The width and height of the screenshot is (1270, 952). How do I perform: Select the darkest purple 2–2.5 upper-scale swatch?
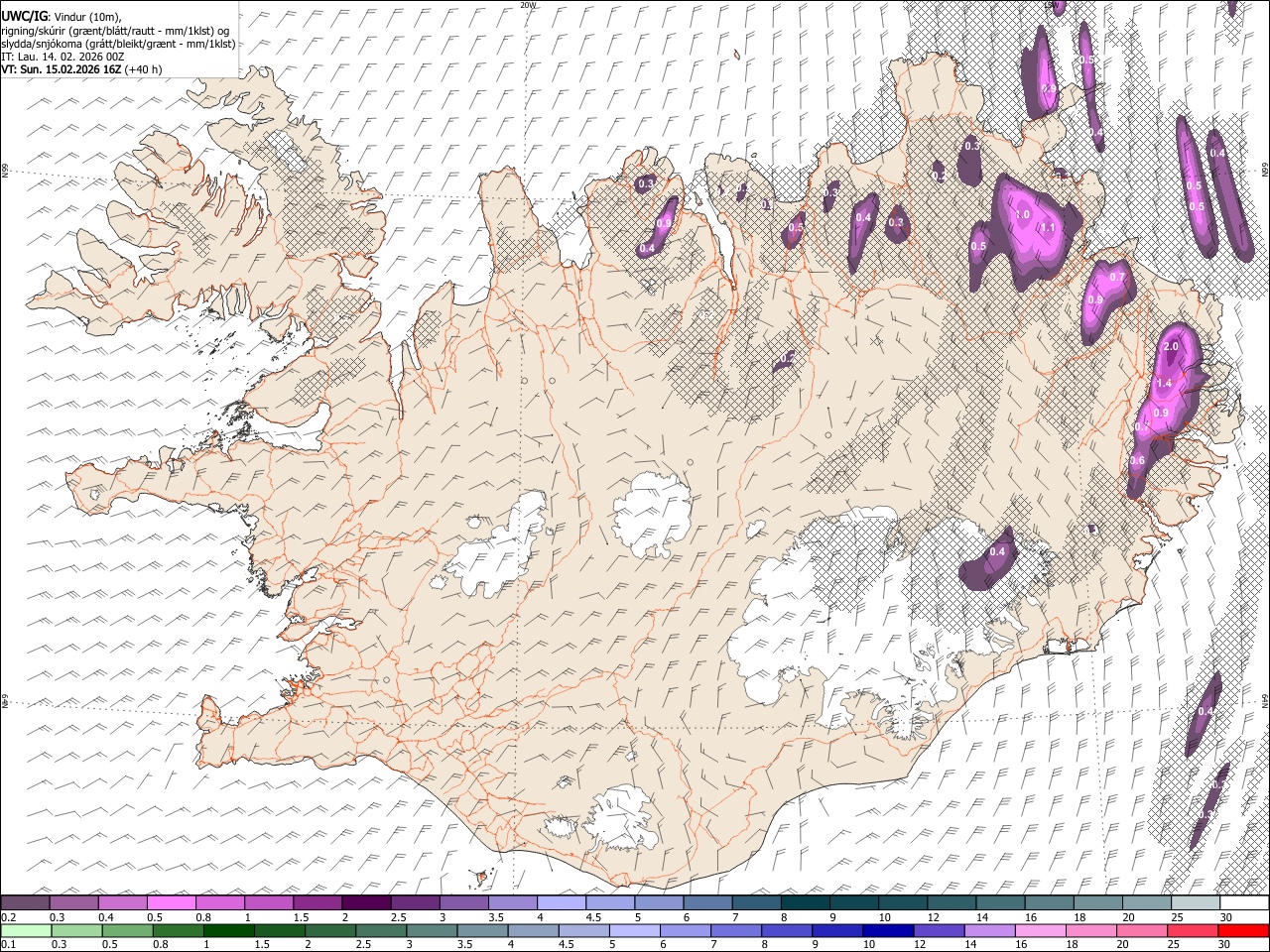coord(366,903)
